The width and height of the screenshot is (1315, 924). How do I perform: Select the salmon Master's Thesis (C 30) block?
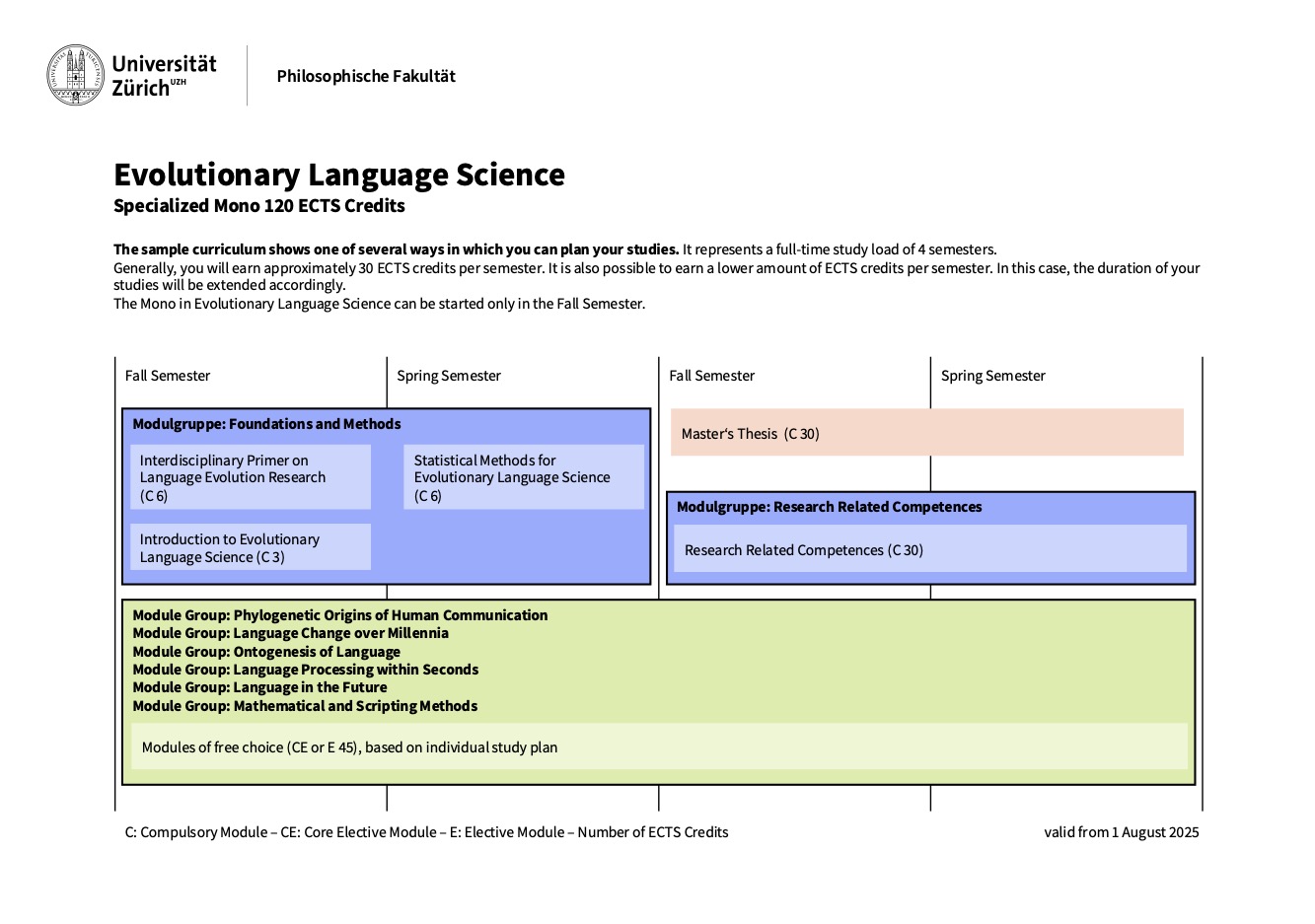(x=926, y=433)
